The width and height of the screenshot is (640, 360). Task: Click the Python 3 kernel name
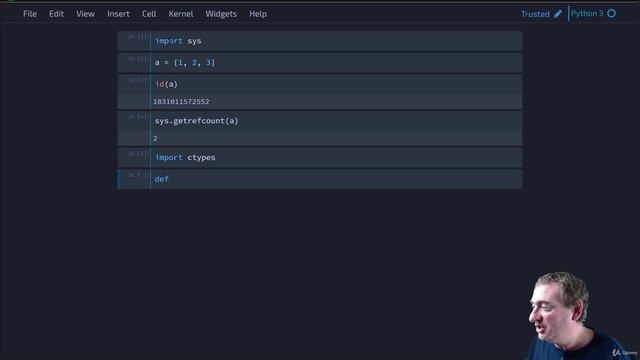(587, 13)
